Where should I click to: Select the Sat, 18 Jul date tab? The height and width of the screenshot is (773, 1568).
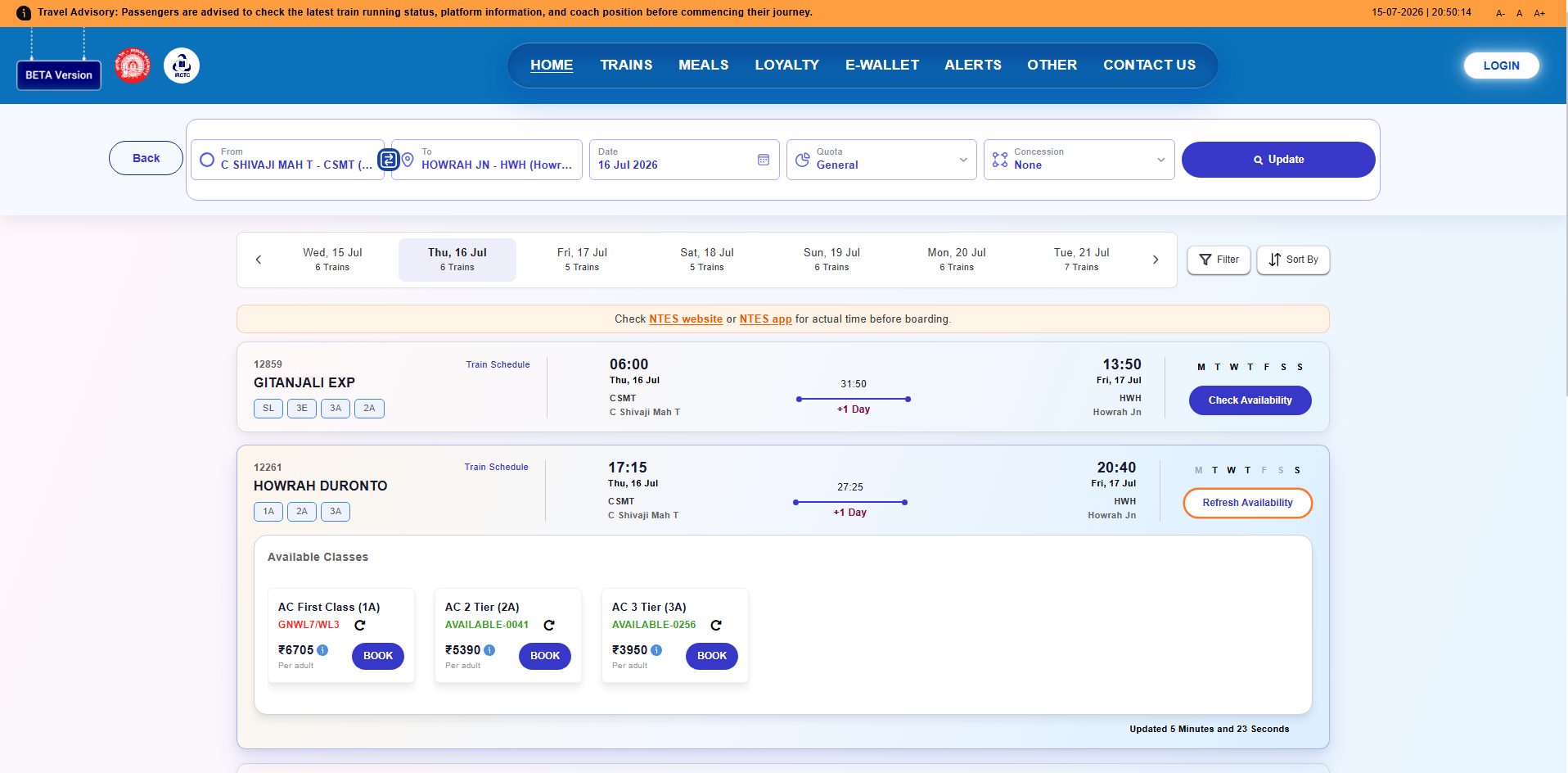tap(707, 260)
